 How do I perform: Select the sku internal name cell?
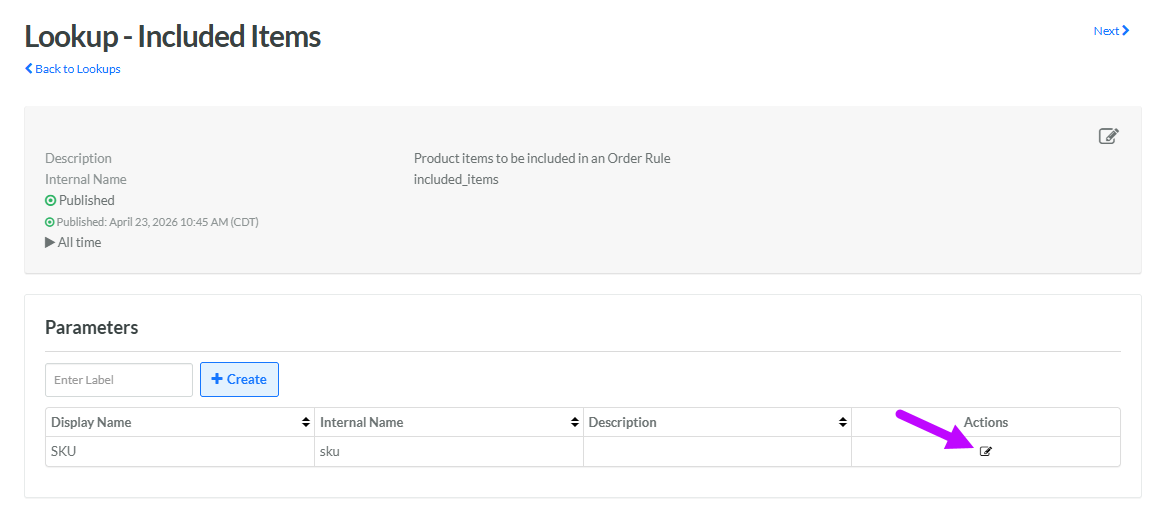click(330, 452)
